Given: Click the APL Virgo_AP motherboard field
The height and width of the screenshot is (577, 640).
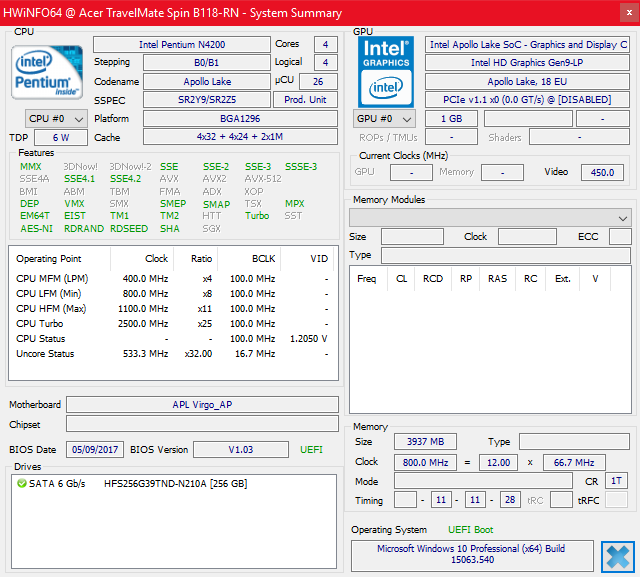Looking at the screenshot, I should (x=201, y=405).
